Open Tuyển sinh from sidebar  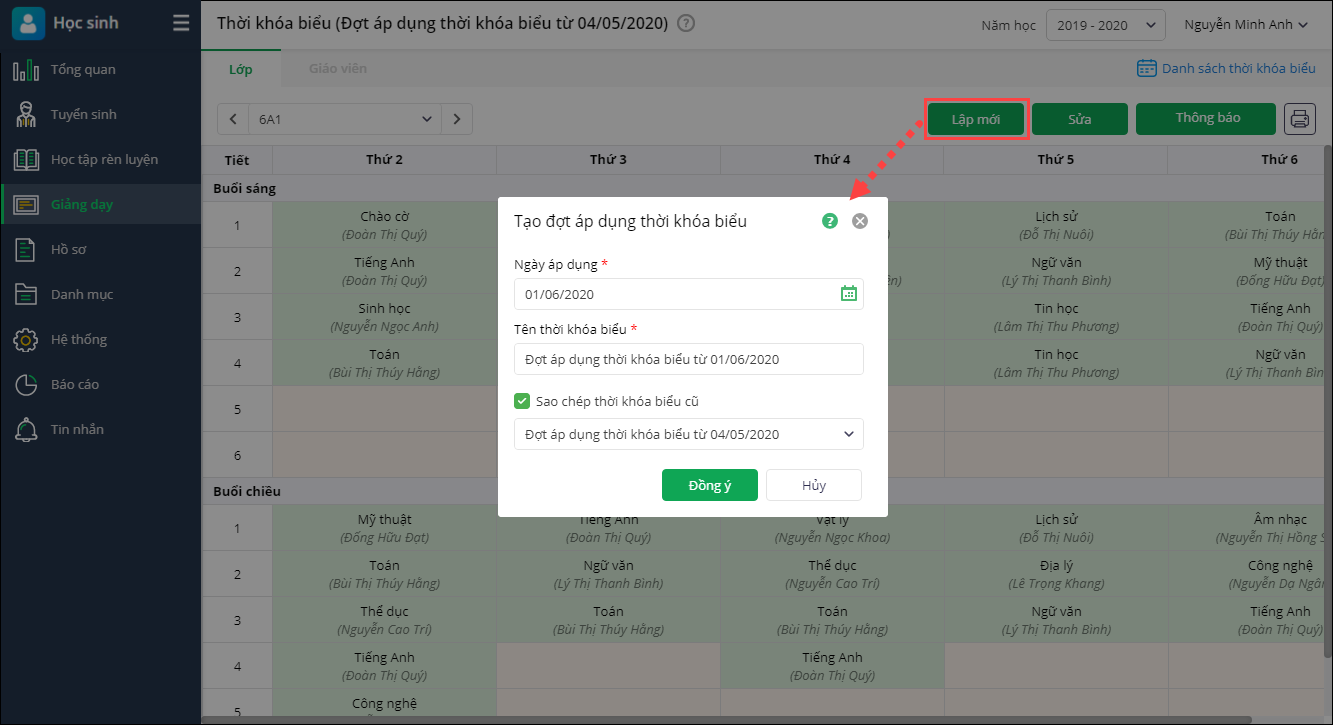tap(83, 114)
